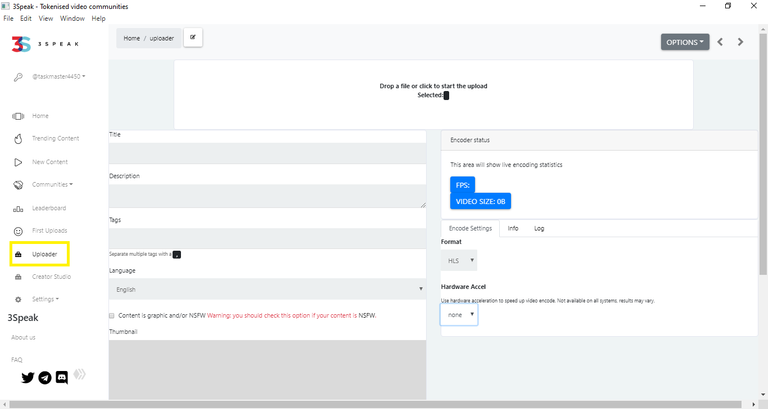Check the graphic/NSFW content checkbox
This screenshot has height=409, width=768.
(x=112, y=316)
